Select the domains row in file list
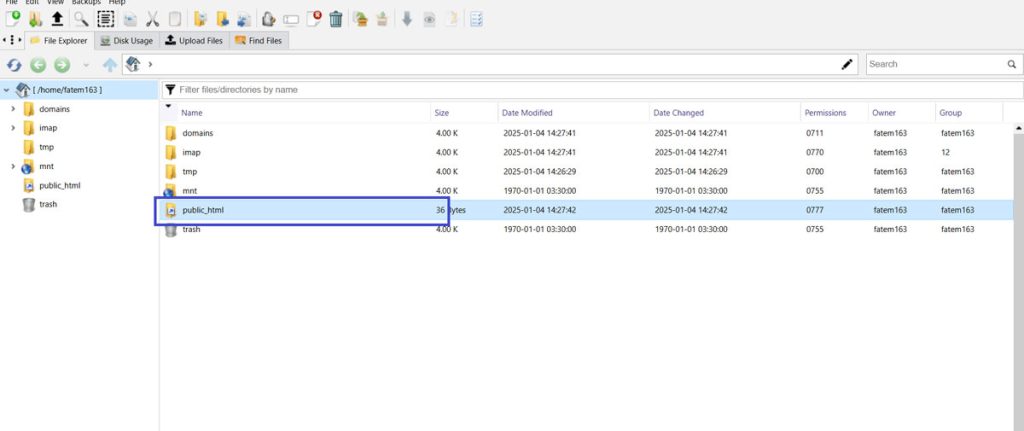This screenshot has width=1024, height=431. tap(588, 133)
